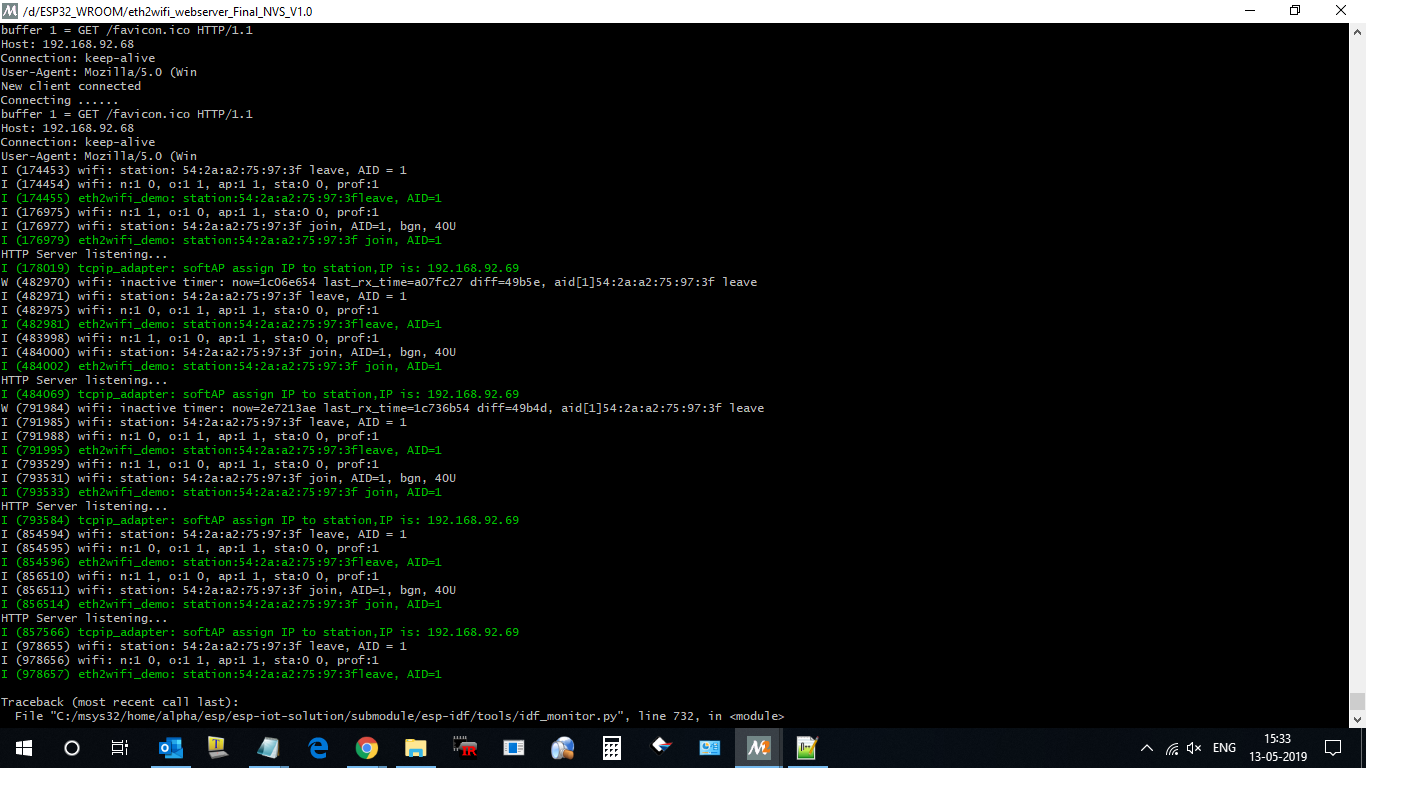Minimize the terminal window
The image size is (1406, 786).
pos(1249,11)
